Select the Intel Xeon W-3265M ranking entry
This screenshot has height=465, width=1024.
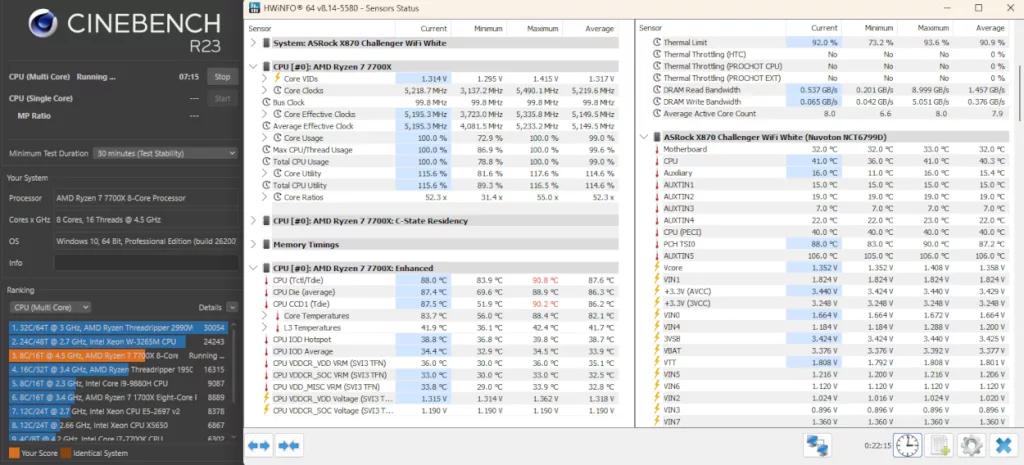118,342
